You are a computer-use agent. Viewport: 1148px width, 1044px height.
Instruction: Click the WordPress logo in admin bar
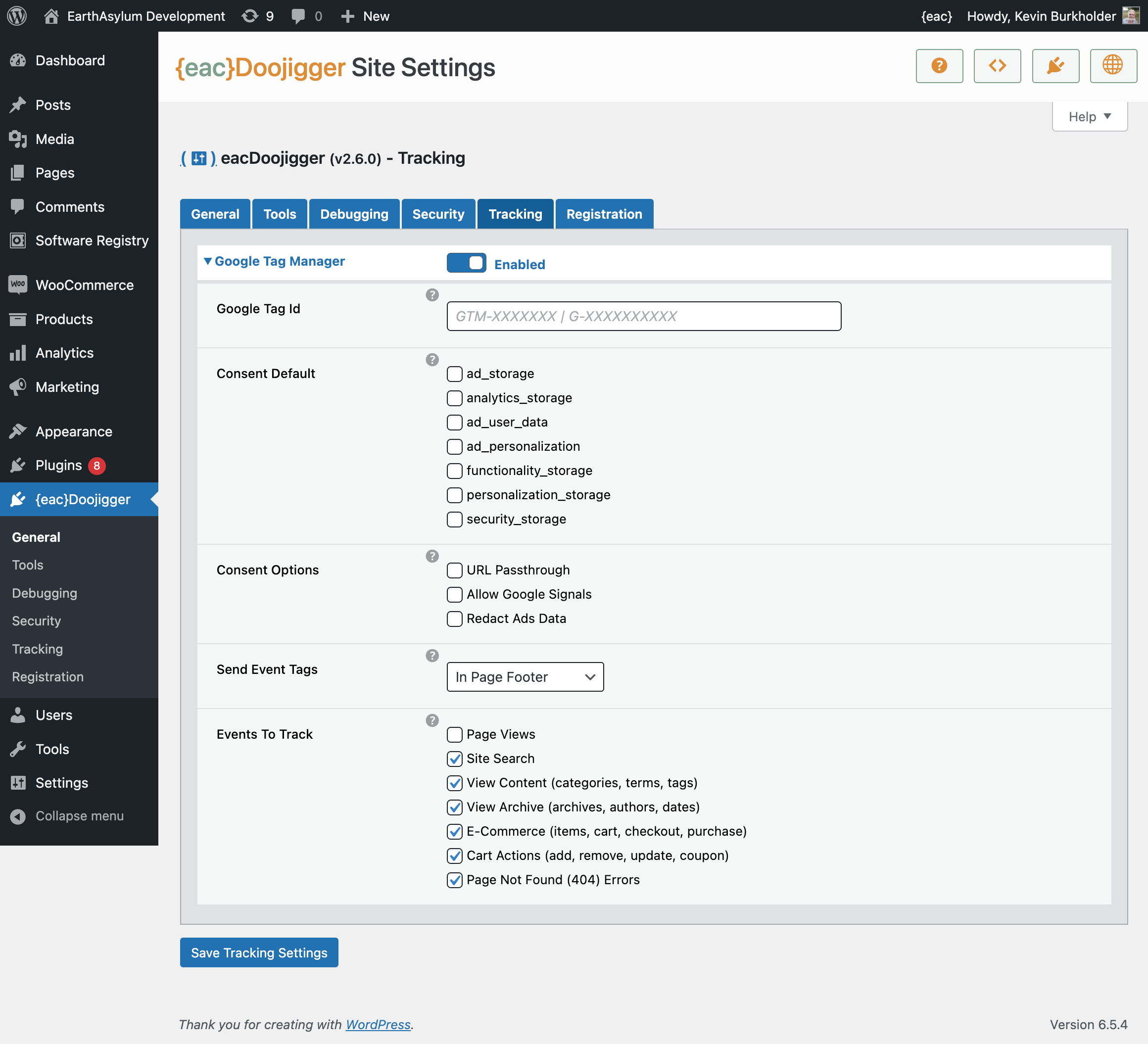point(17,16)
